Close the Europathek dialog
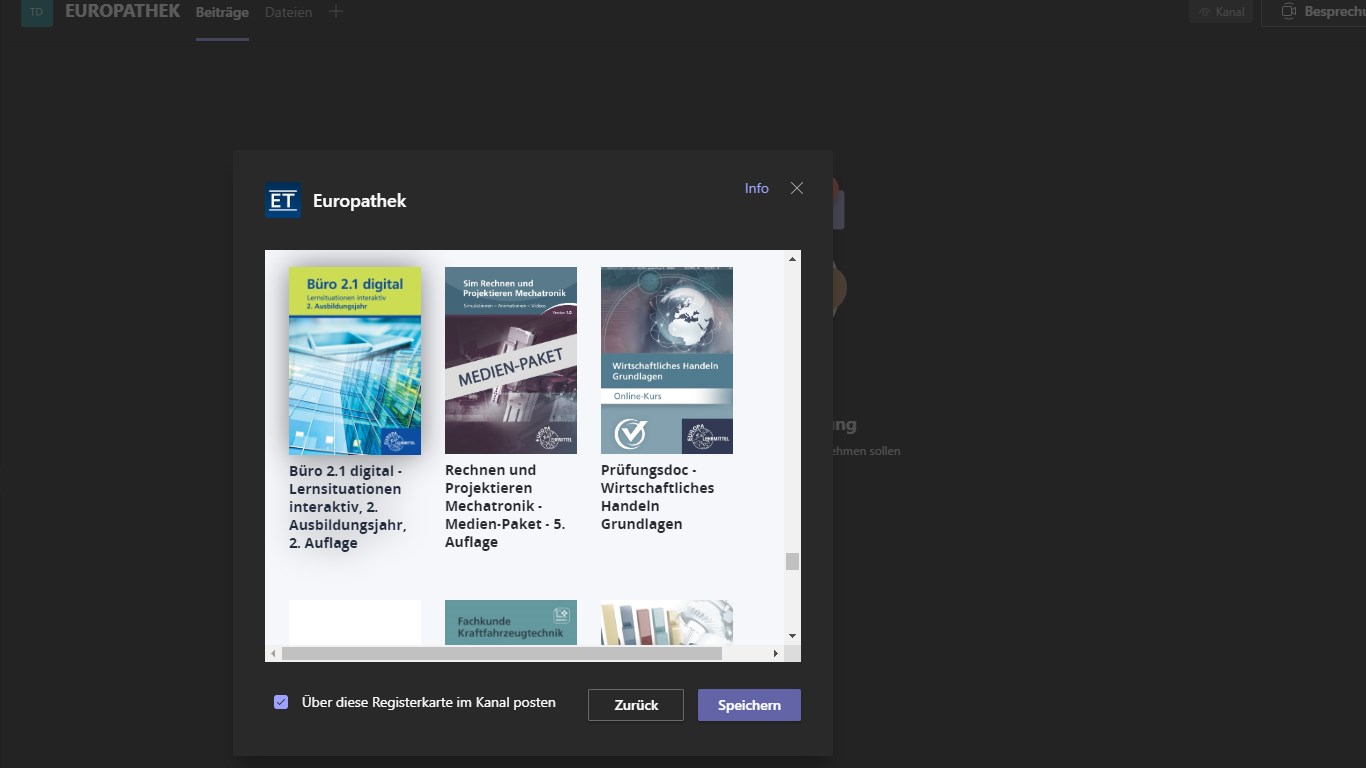The height and width of the screenshot is (768, 1366). point(797,188)
